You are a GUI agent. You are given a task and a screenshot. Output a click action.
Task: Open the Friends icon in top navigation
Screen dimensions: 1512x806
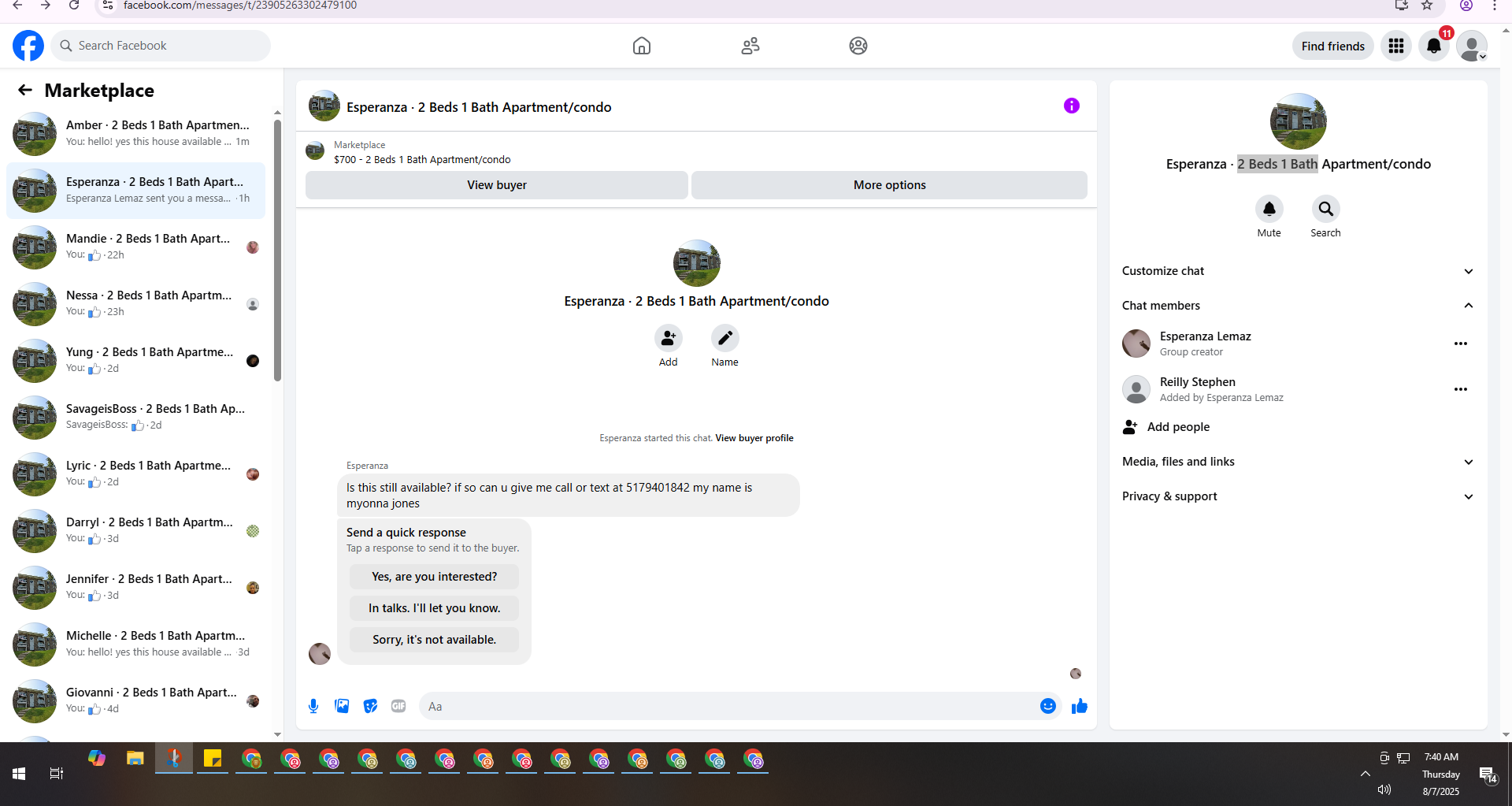[750, 46]
